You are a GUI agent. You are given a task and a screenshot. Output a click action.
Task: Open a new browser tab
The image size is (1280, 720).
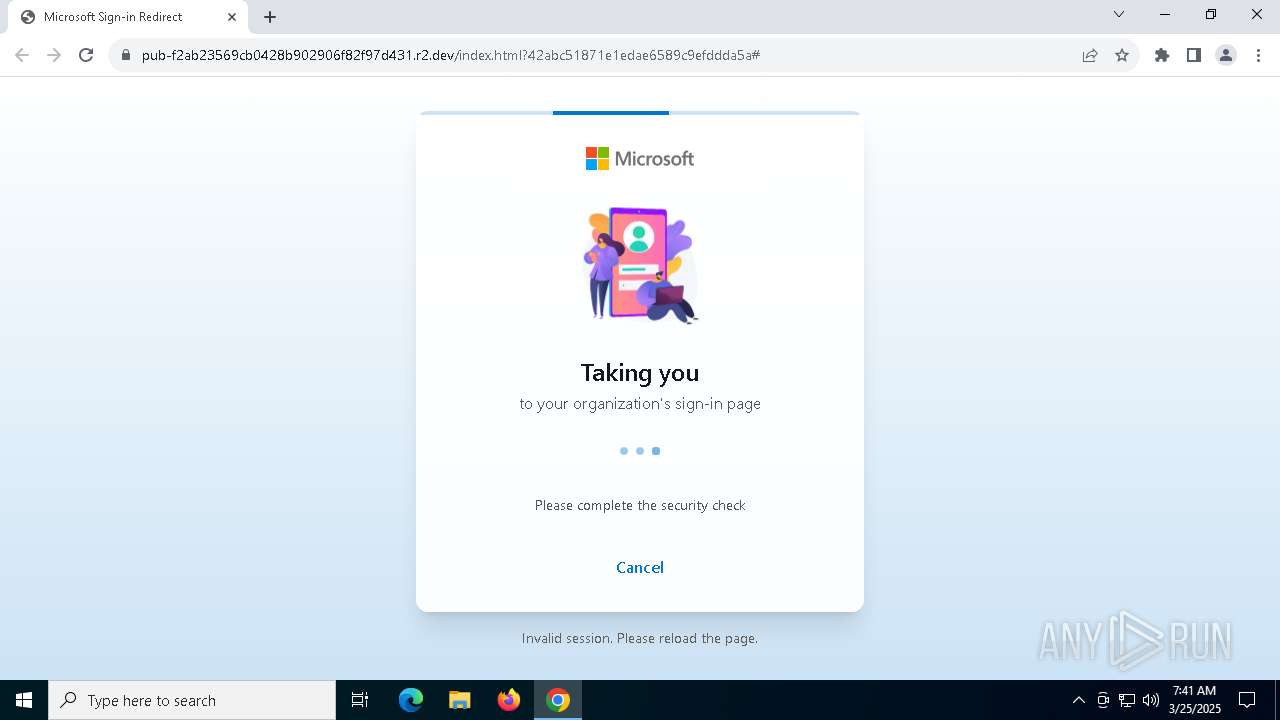tap(270, 17)
